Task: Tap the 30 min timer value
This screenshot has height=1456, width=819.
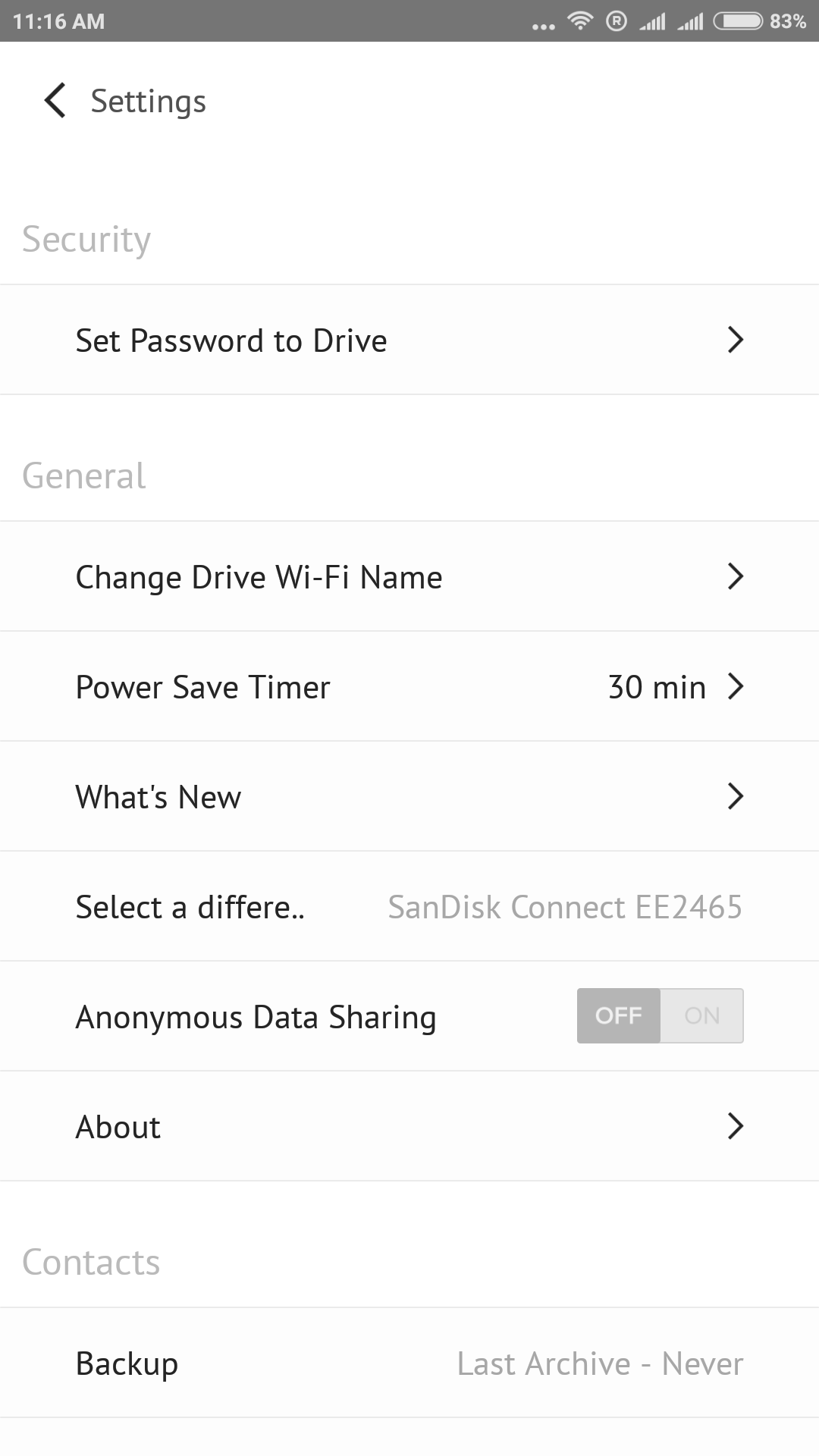Action: point(657,687)
